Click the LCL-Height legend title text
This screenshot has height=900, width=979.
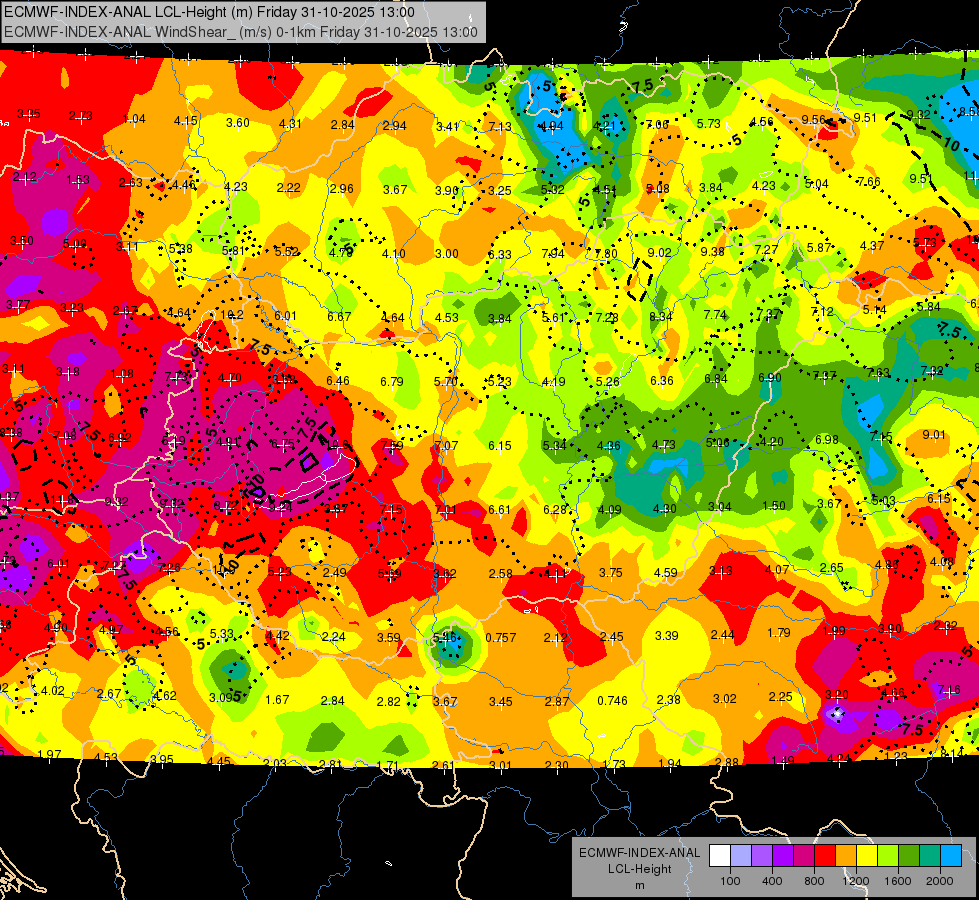click(639, 869)
